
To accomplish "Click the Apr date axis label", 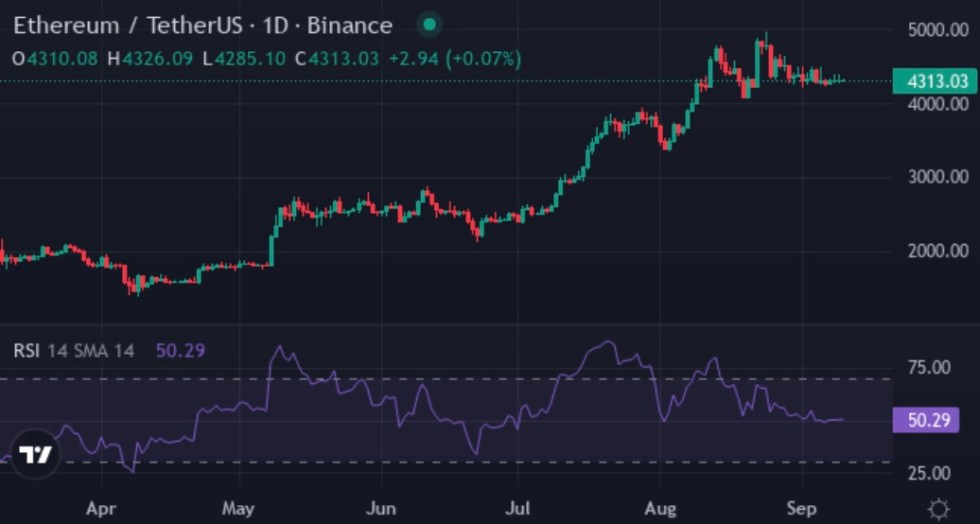I will (101, 509).
